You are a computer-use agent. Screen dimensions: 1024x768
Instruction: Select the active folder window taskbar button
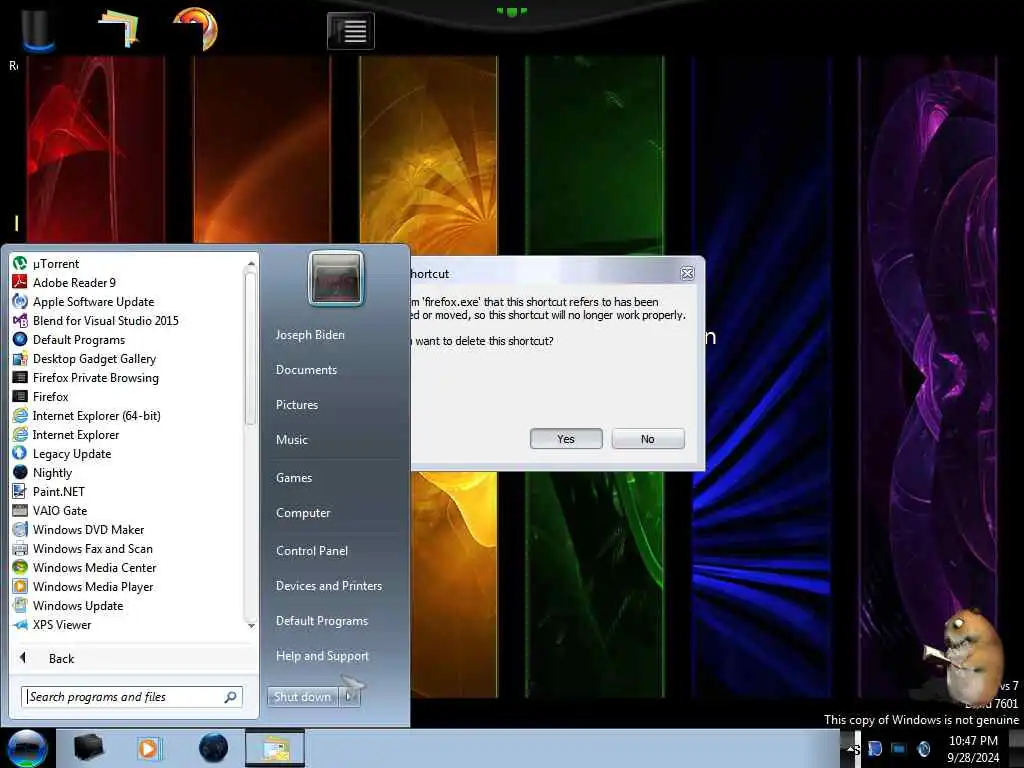[x=275, y=748]
